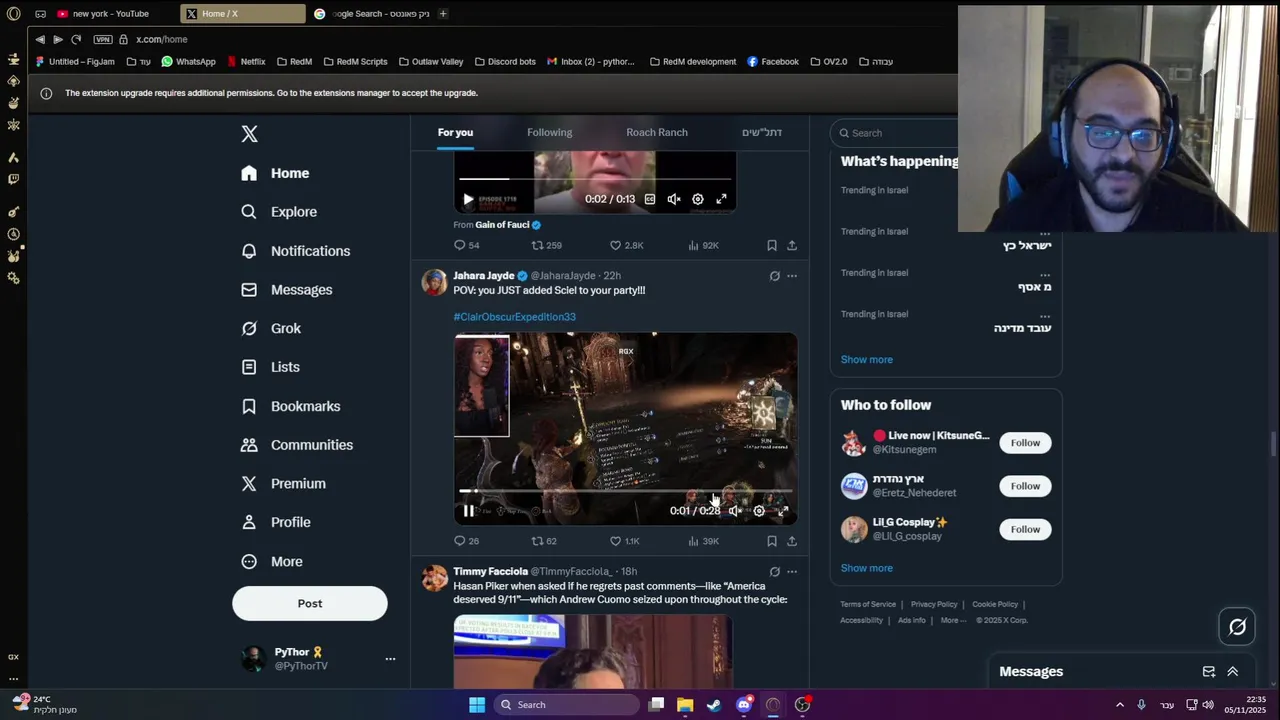Like the post with 2.8K likes
Viewport: 1280px width, 720px height.
(627, 245)
